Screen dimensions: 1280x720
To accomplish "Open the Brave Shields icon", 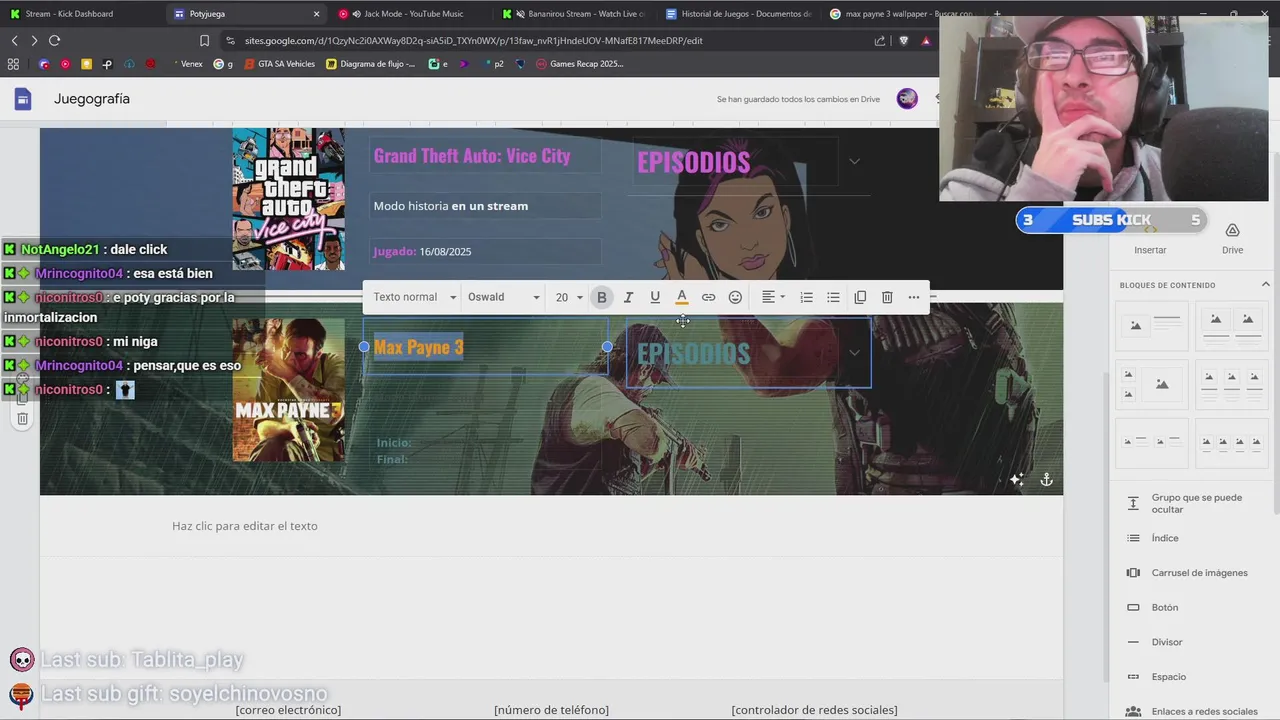I will point(904,41).
